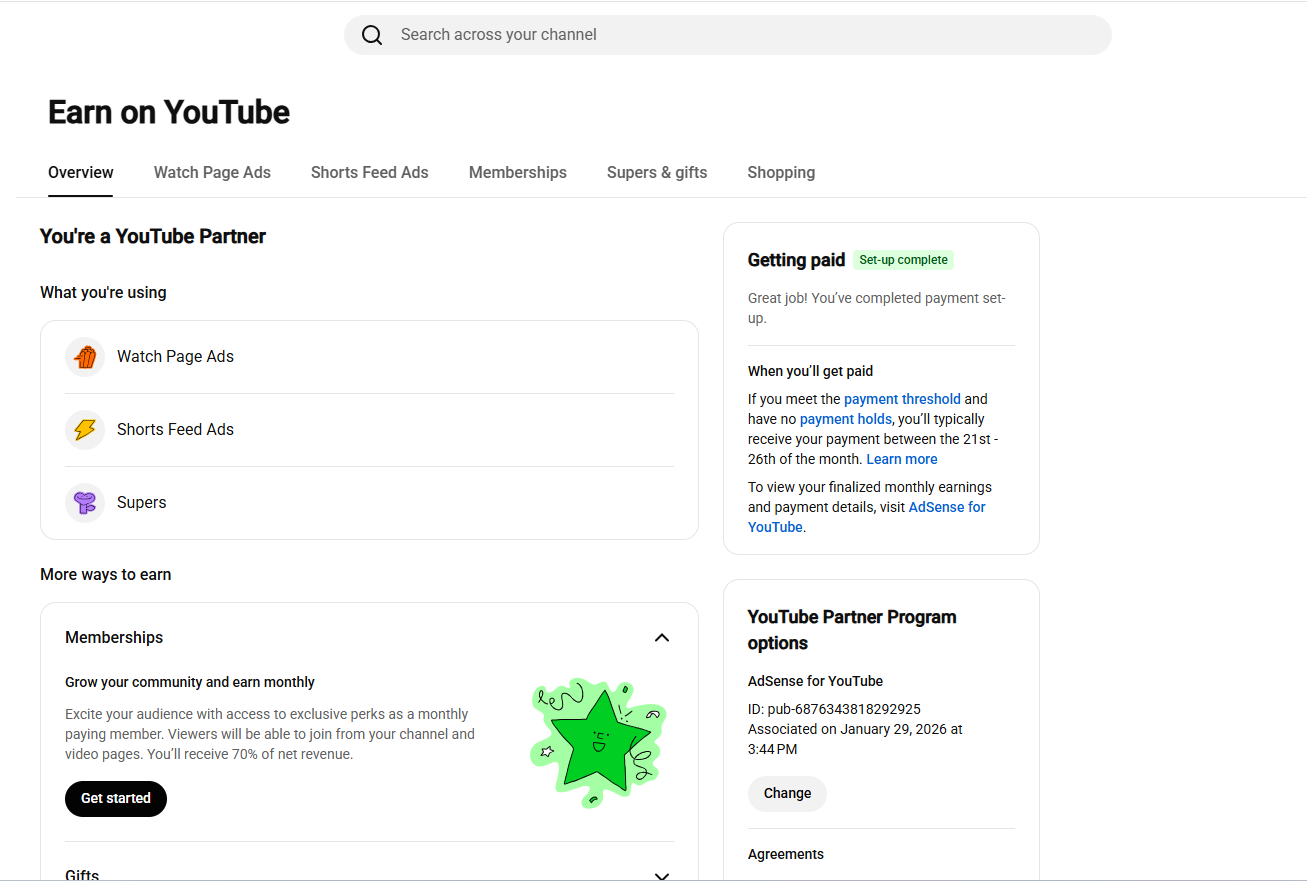Visit the AdSense for YouTube link
Screen dimensions: 1307x881
click(x=867, y=517)
